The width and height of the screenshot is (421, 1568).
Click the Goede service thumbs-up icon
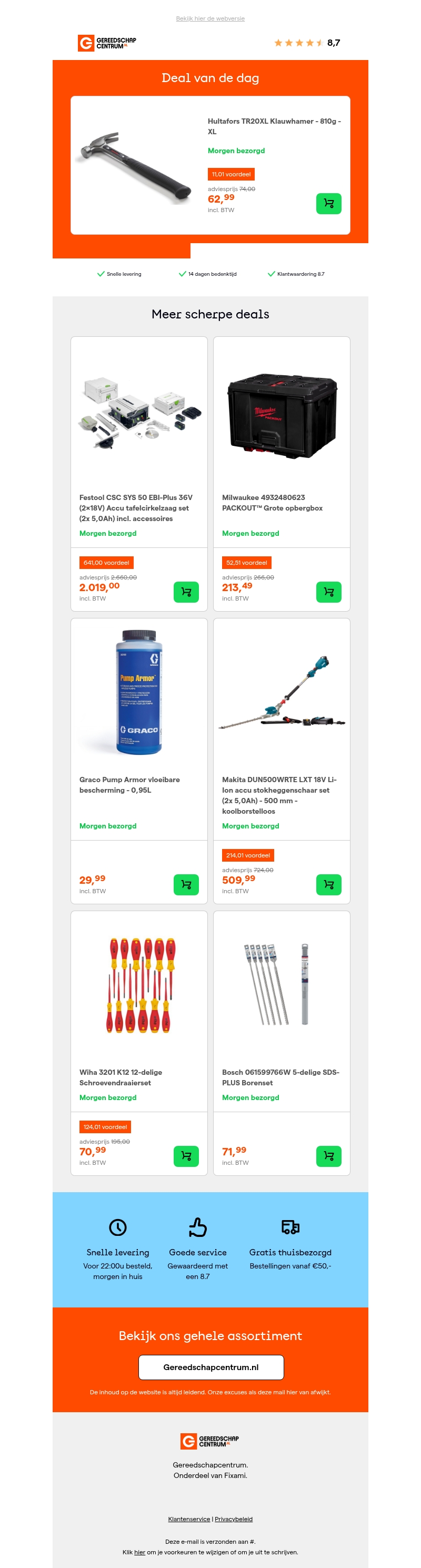click(198, 1226)
